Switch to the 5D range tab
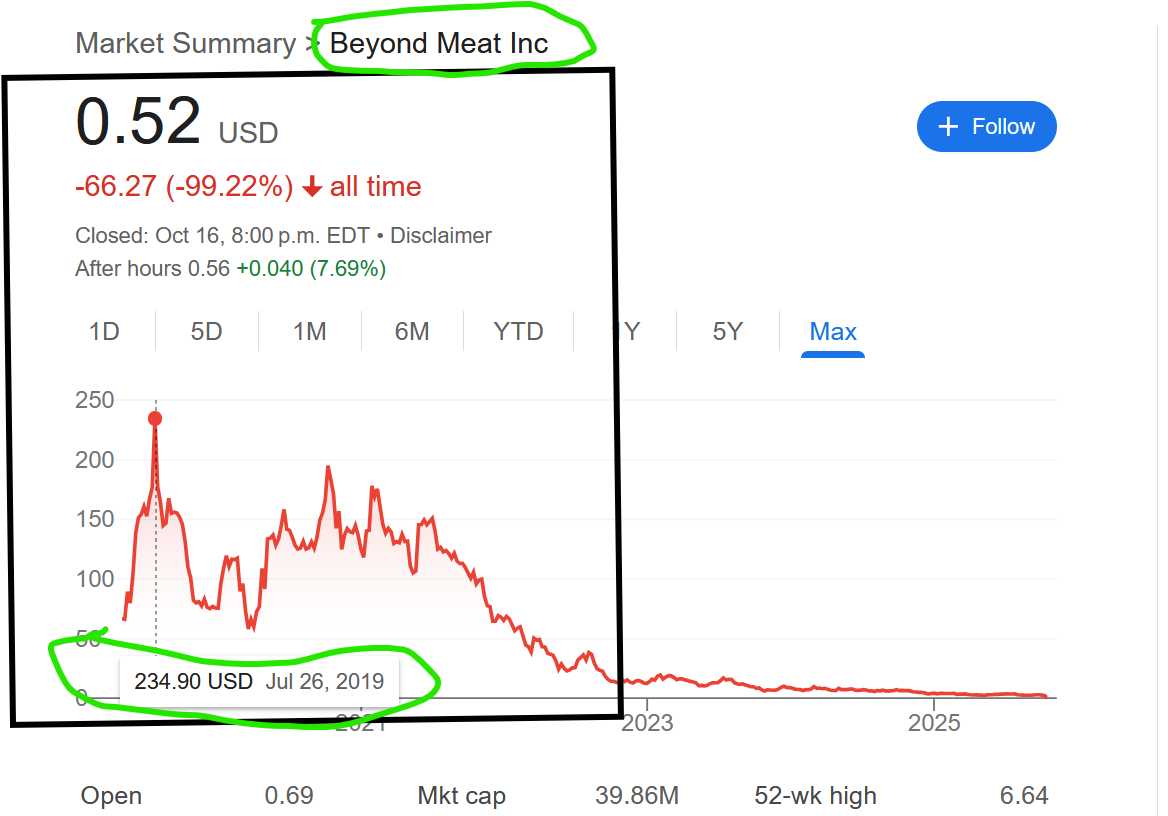This screenshot has width=1168, height=816. point(206,332)
